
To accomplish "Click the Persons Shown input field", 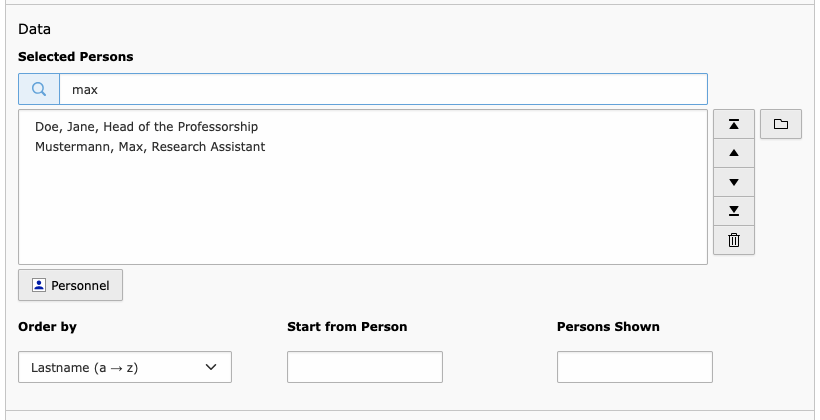I will [x=635, y=367].
